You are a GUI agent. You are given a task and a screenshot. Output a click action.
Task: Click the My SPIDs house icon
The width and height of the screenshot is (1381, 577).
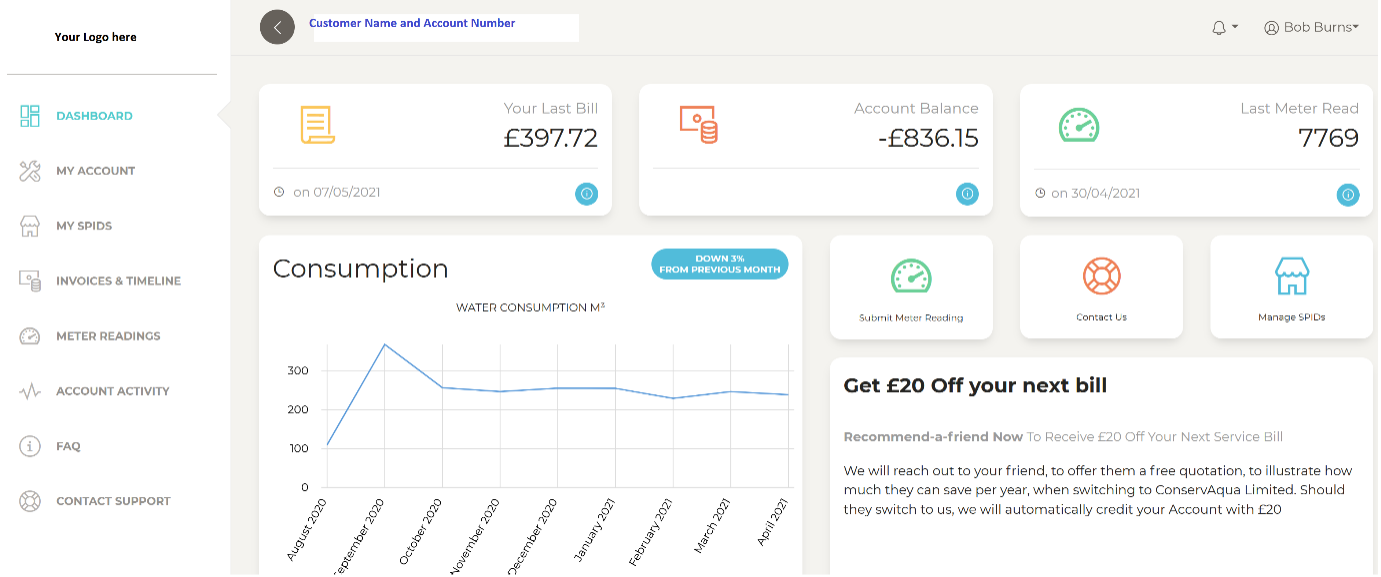pyautogui.click(x=29, y=225)
